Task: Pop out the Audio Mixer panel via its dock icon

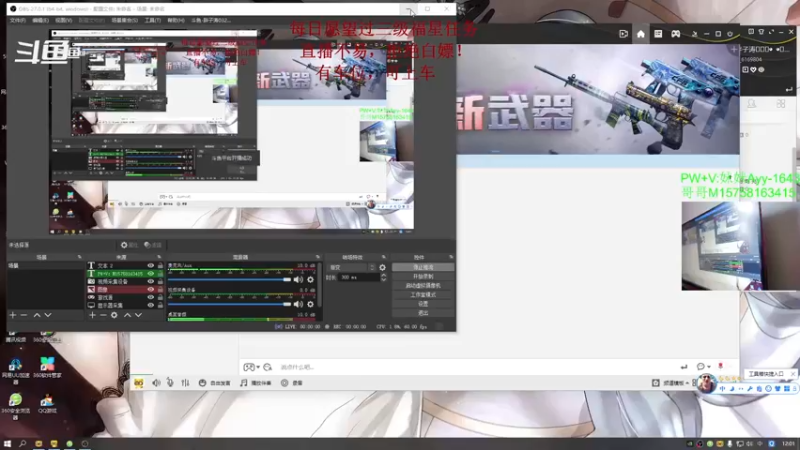Action: pyautogui.click(x=317, y=257)
